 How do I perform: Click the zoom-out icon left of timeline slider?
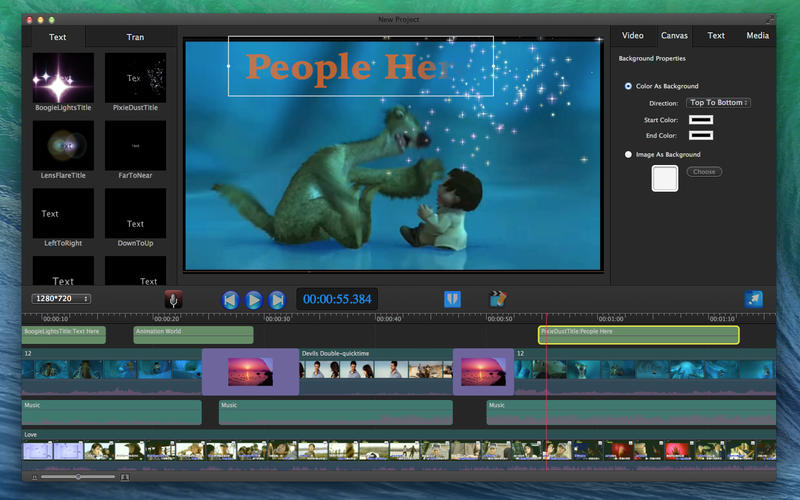(34, 477)
